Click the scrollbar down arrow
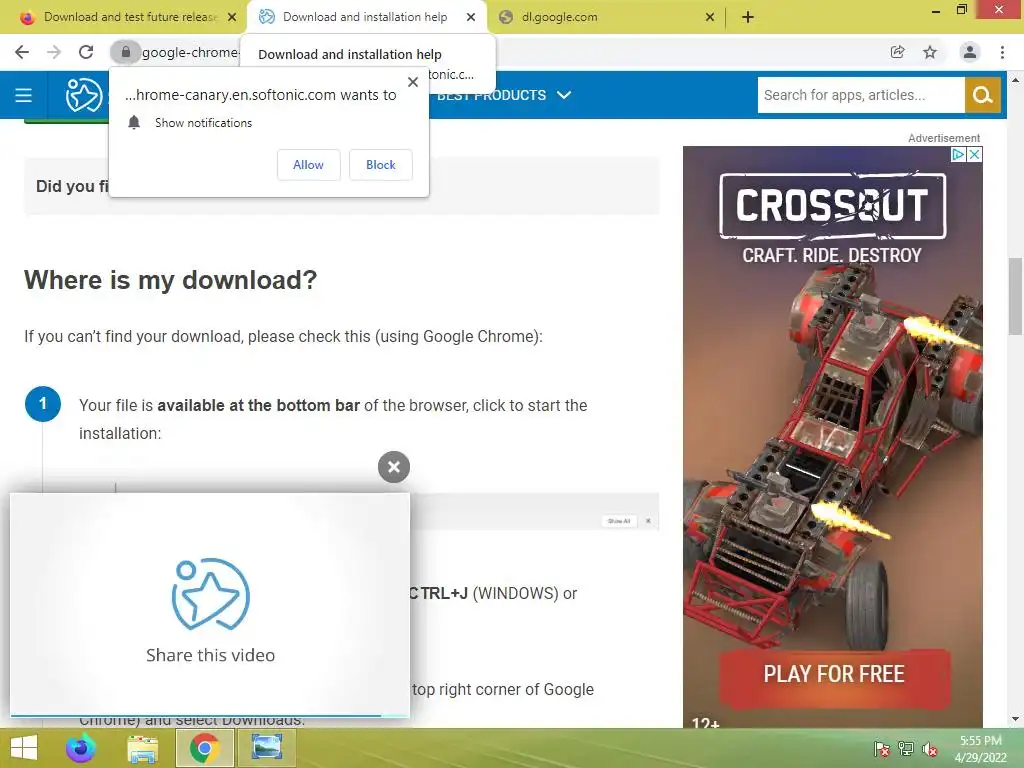Viewport: 1024px width, 768px height. click(1015, 719)
